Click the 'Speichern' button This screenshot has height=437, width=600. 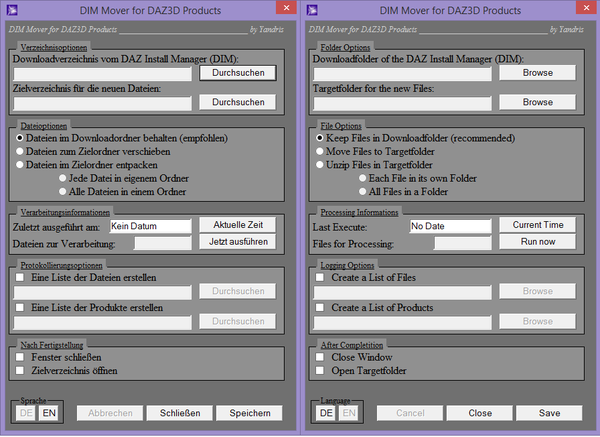(x=249, y=413)
